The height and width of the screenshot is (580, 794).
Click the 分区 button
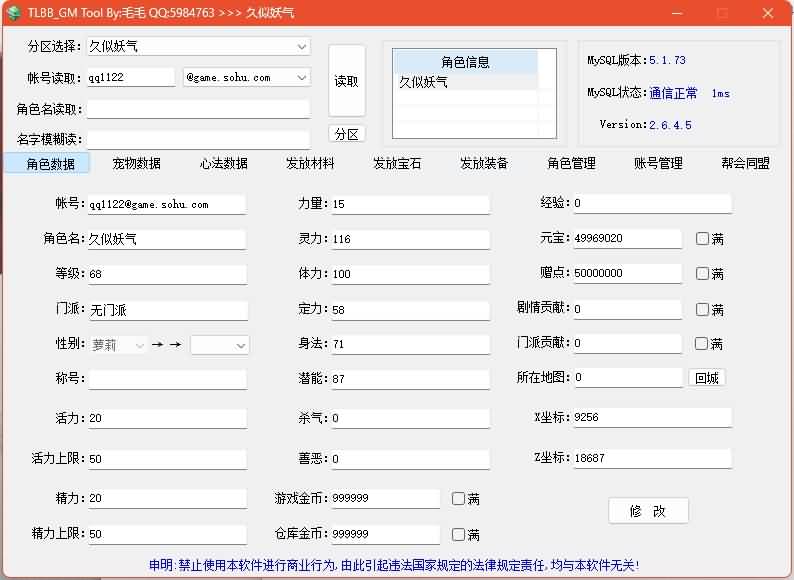coord(347,134)
